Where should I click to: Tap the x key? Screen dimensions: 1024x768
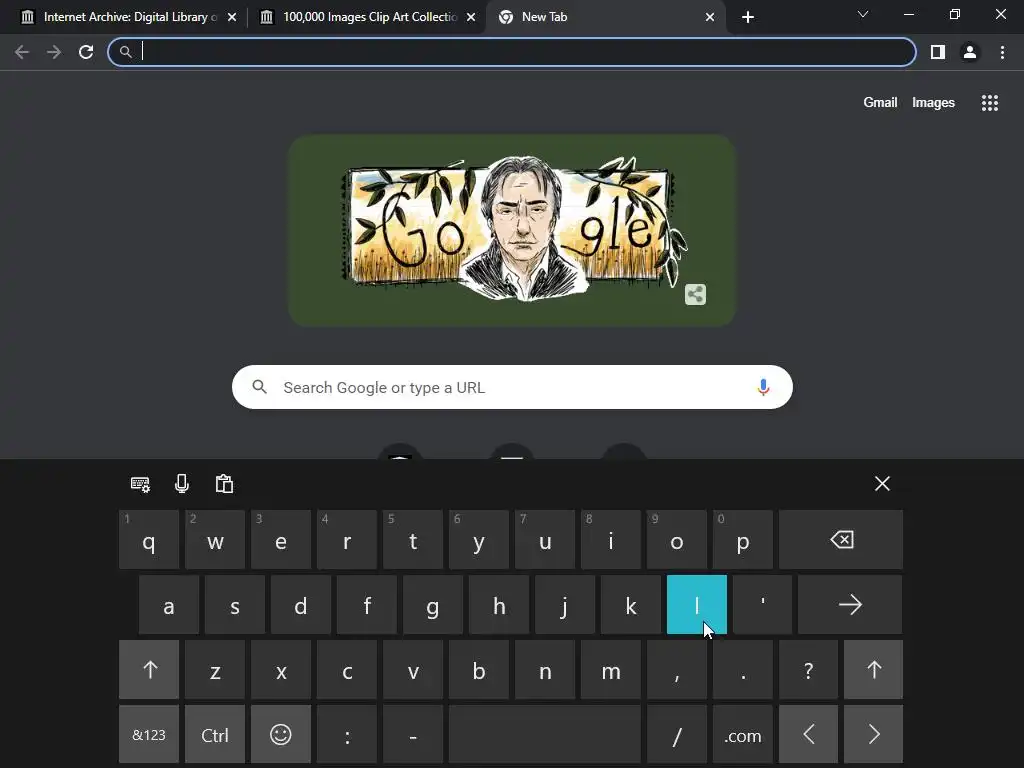pos(281,669)
